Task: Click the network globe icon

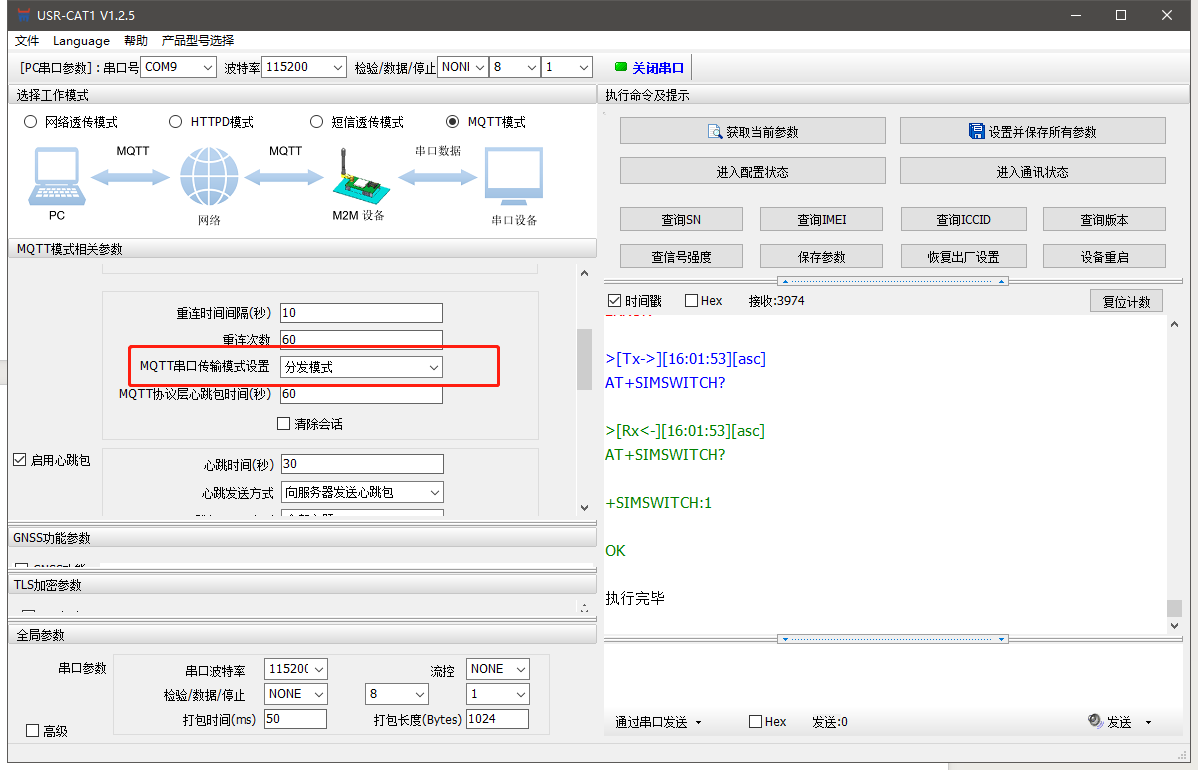Action: [x=209, y=176]
